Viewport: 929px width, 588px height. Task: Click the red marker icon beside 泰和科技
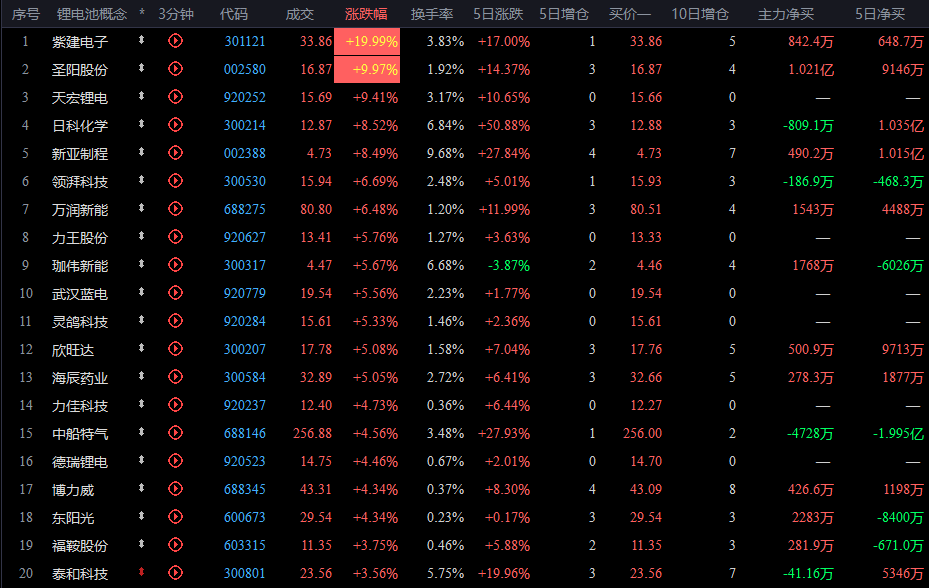pyautogui.click(x=141, y=572)
